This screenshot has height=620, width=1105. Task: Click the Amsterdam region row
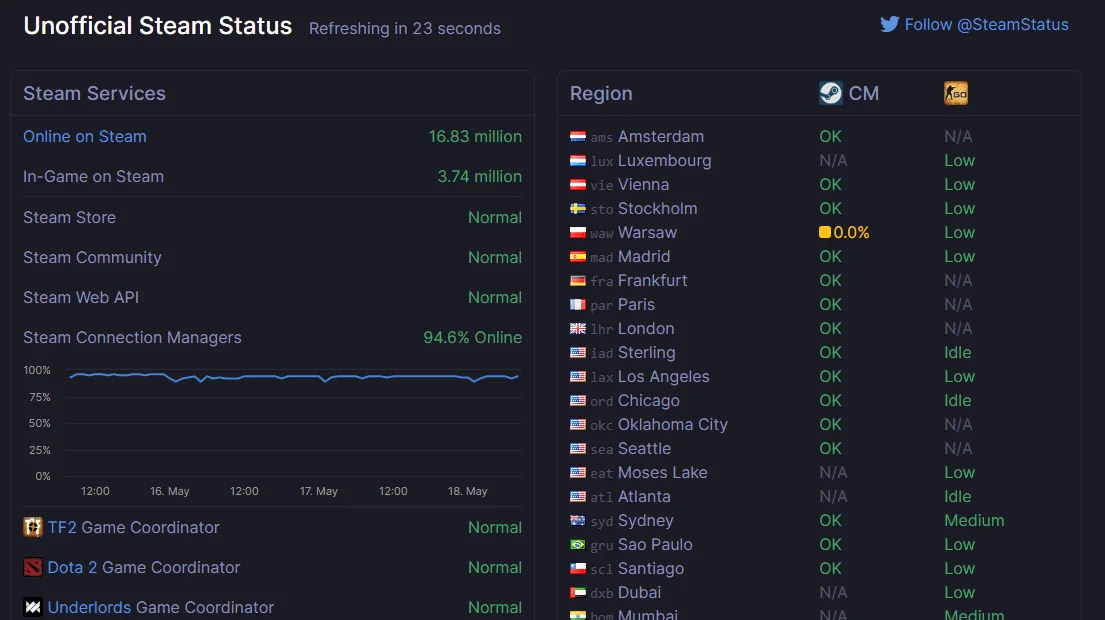[x=820, y=137]
